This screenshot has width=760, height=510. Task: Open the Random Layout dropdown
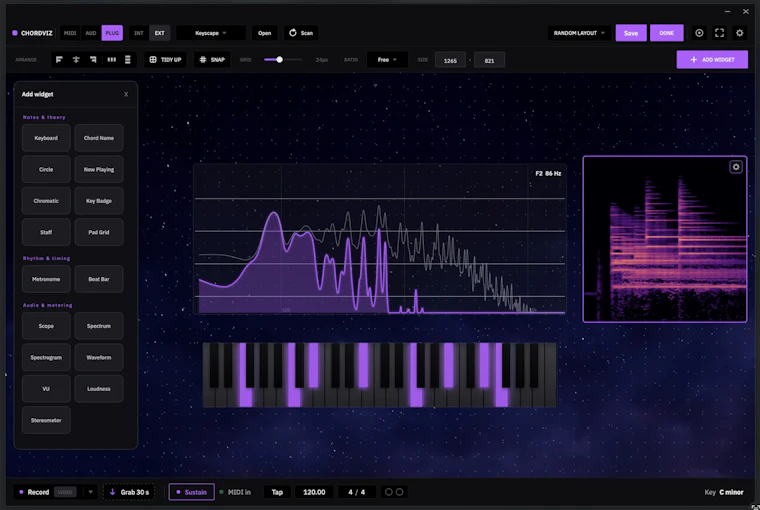point(579,33)
